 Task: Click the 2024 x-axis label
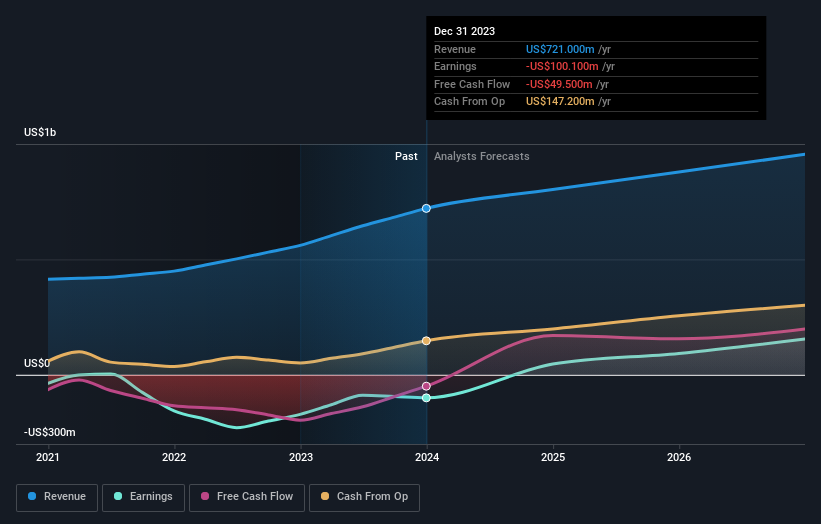pyautogui.click(x=427, y=458)
